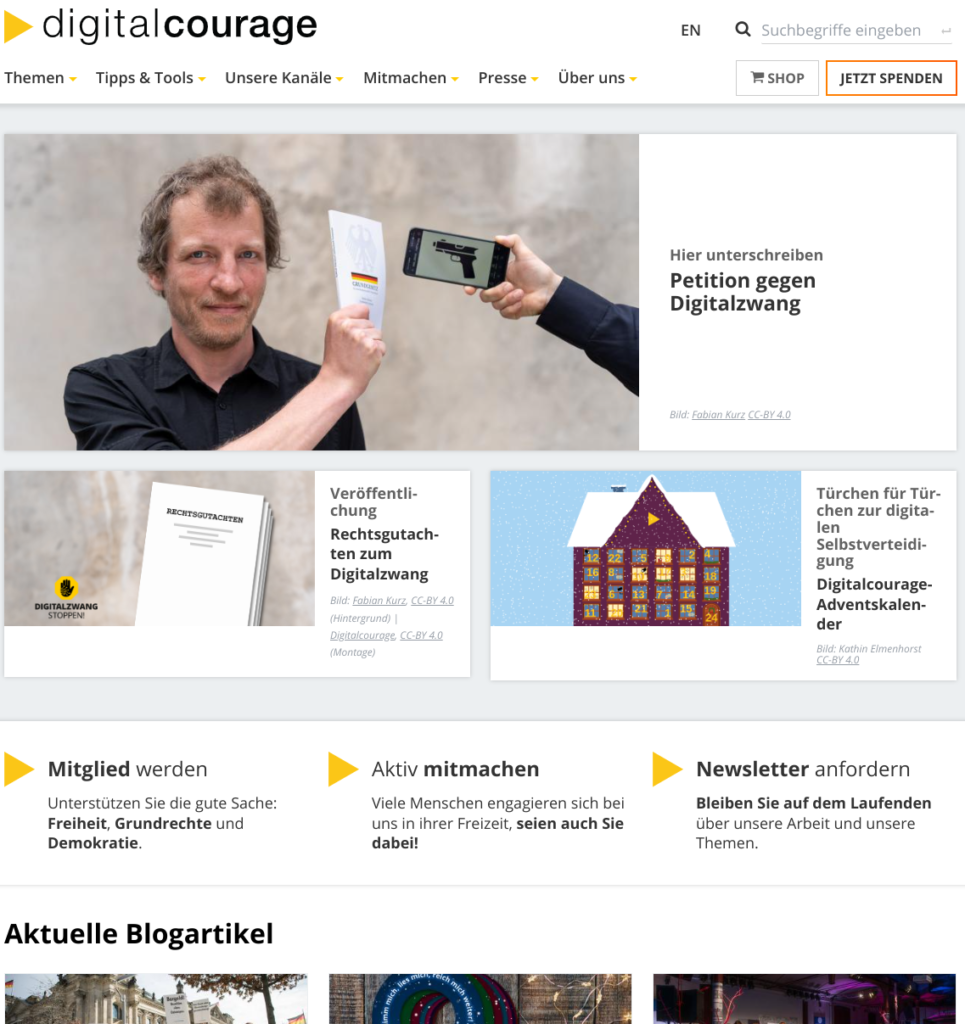The image size is (965, 1024).
Task: Open the Mitmachen dropdown menu
Action: click(411, 78)
